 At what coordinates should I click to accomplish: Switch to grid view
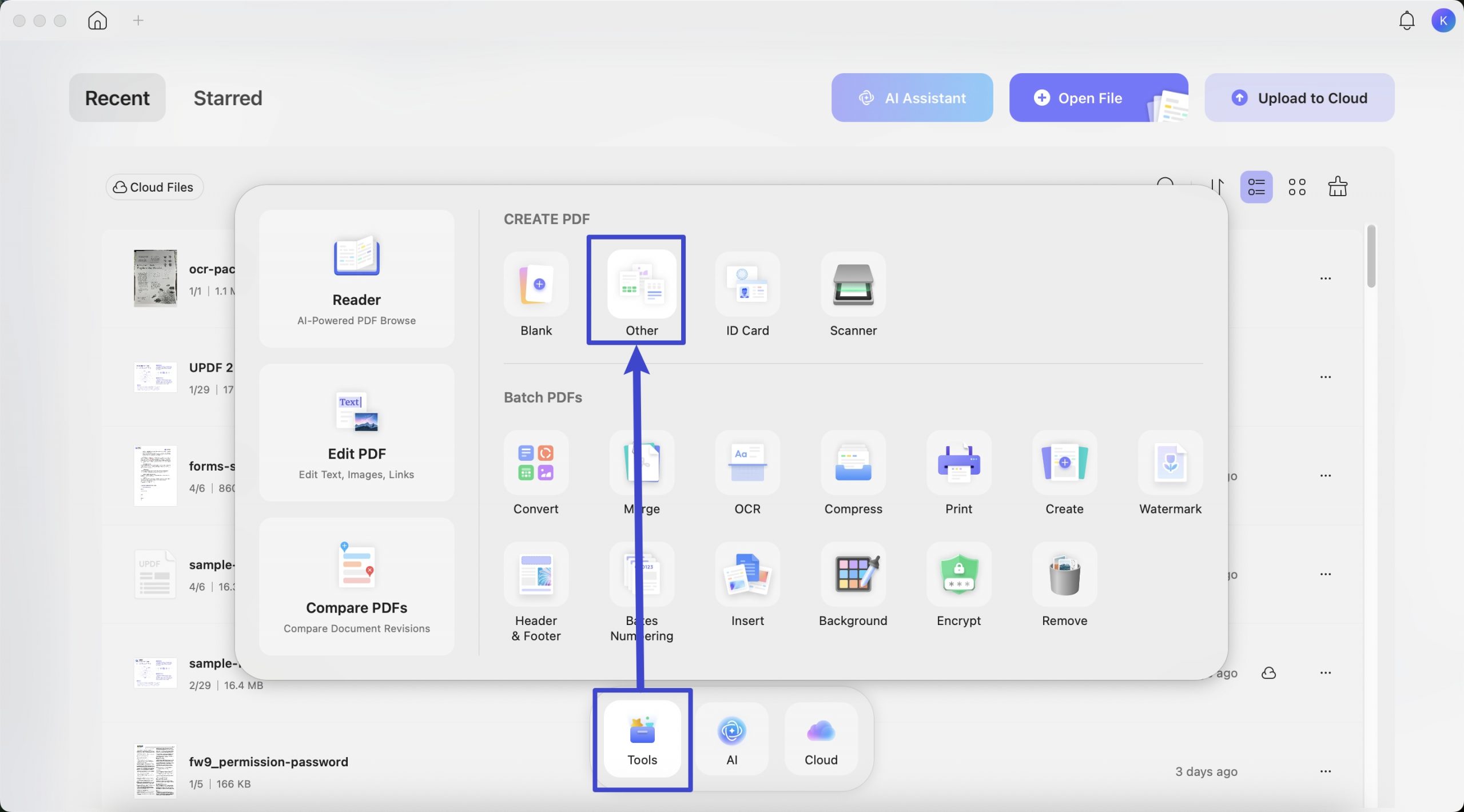tap(1297, 187)
